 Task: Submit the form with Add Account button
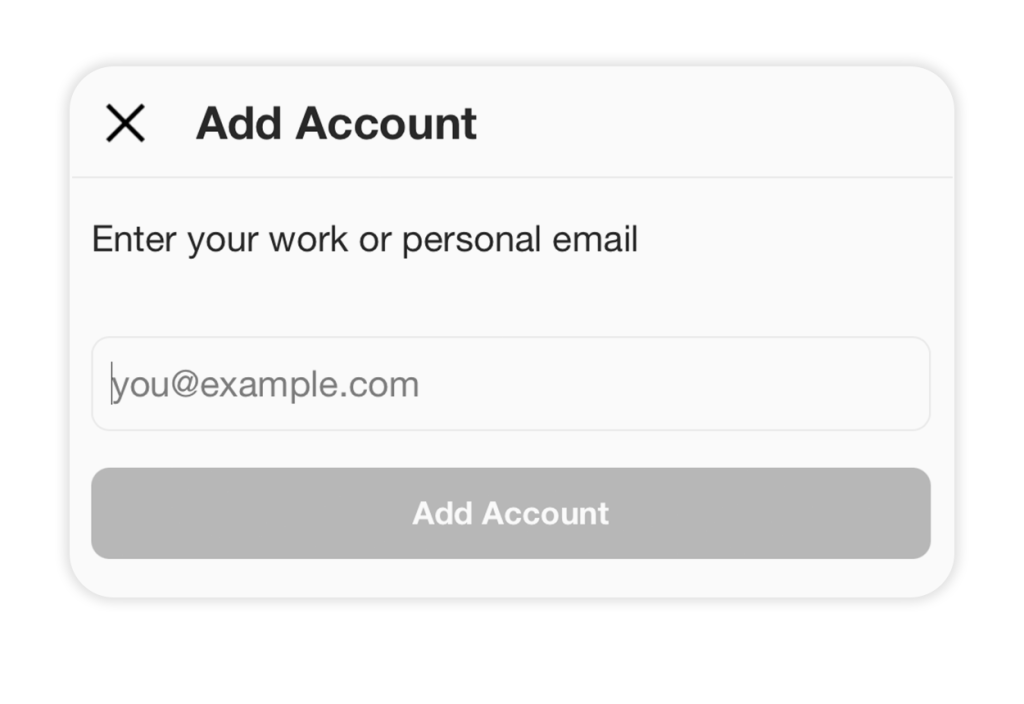[510, 513]
